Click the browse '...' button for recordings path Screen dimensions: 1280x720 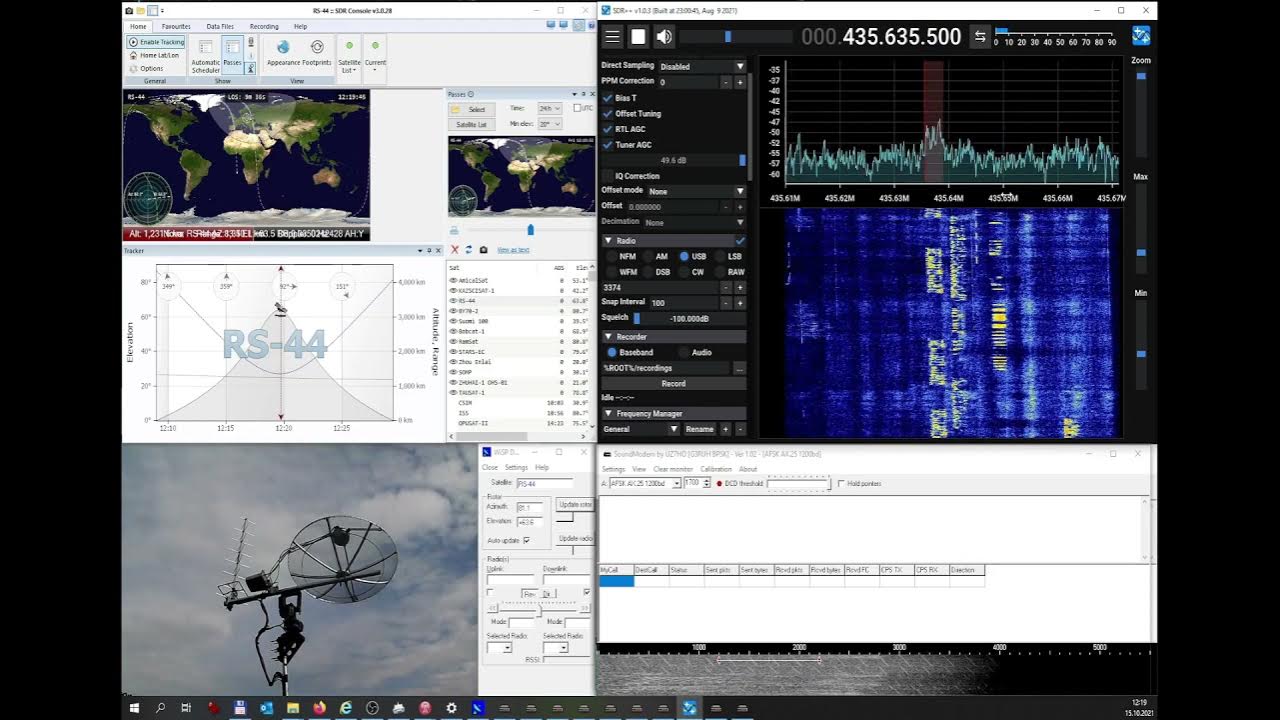(740, 368)
